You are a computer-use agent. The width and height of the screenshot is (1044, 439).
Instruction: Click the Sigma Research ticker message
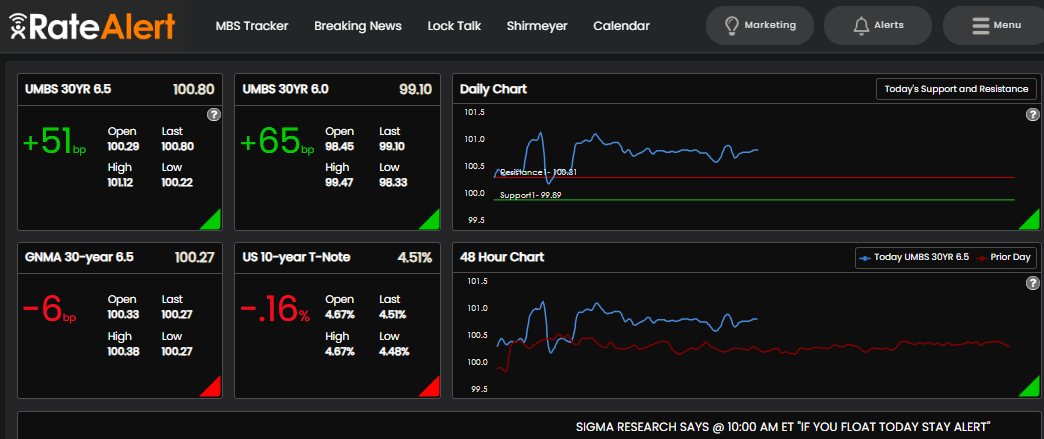click(x=784, y=426)
